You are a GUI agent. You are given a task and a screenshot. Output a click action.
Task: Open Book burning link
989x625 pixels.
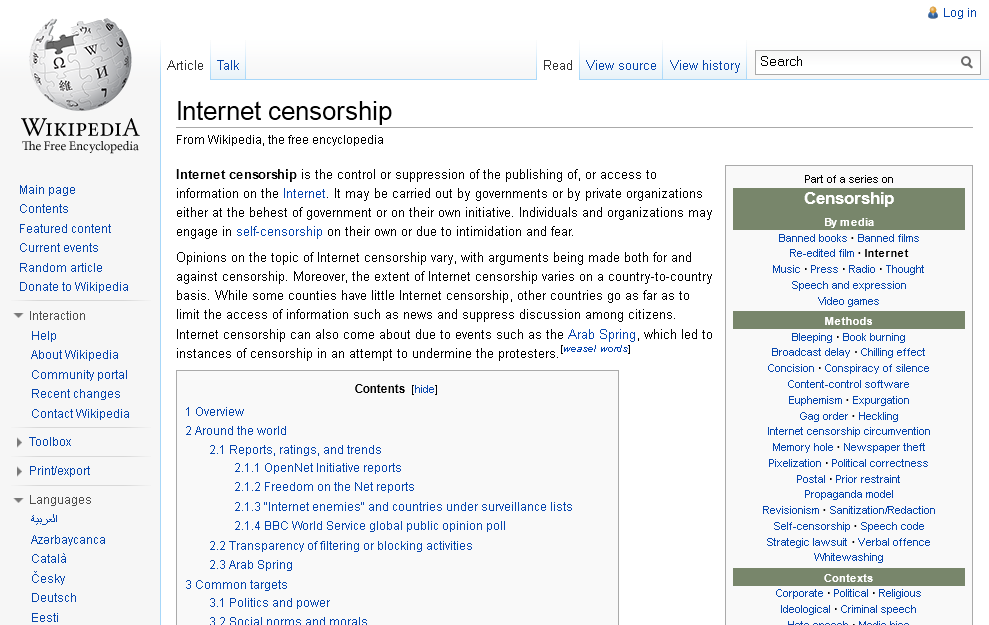(874, 337)
